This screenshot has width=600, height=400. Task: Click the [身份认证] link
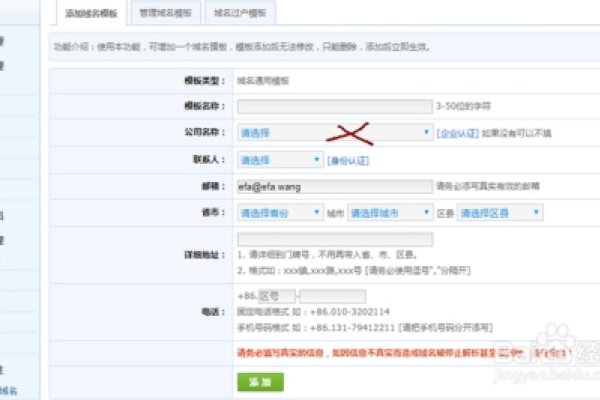(348, 160)
